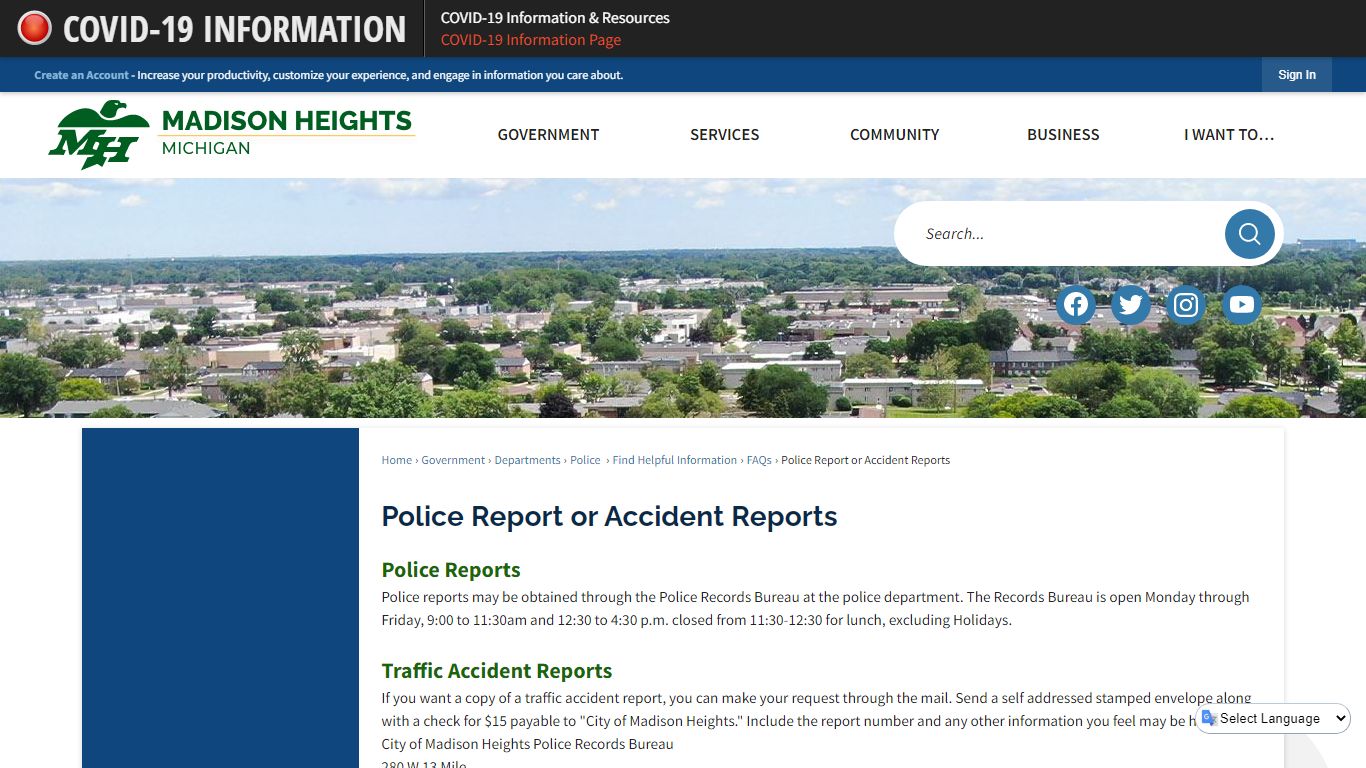Open the Services menu

[724, 135]
